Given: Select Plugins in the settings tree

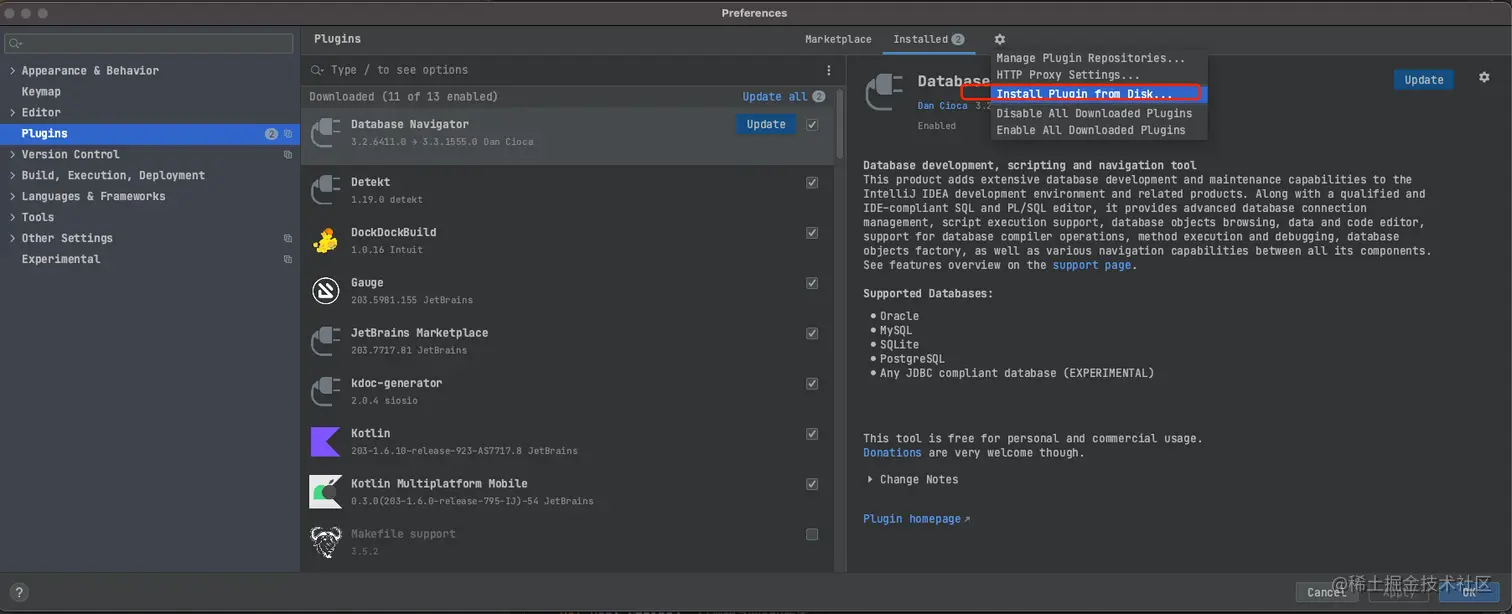Looking at the screenshot, I should click(x=150, y=134).
